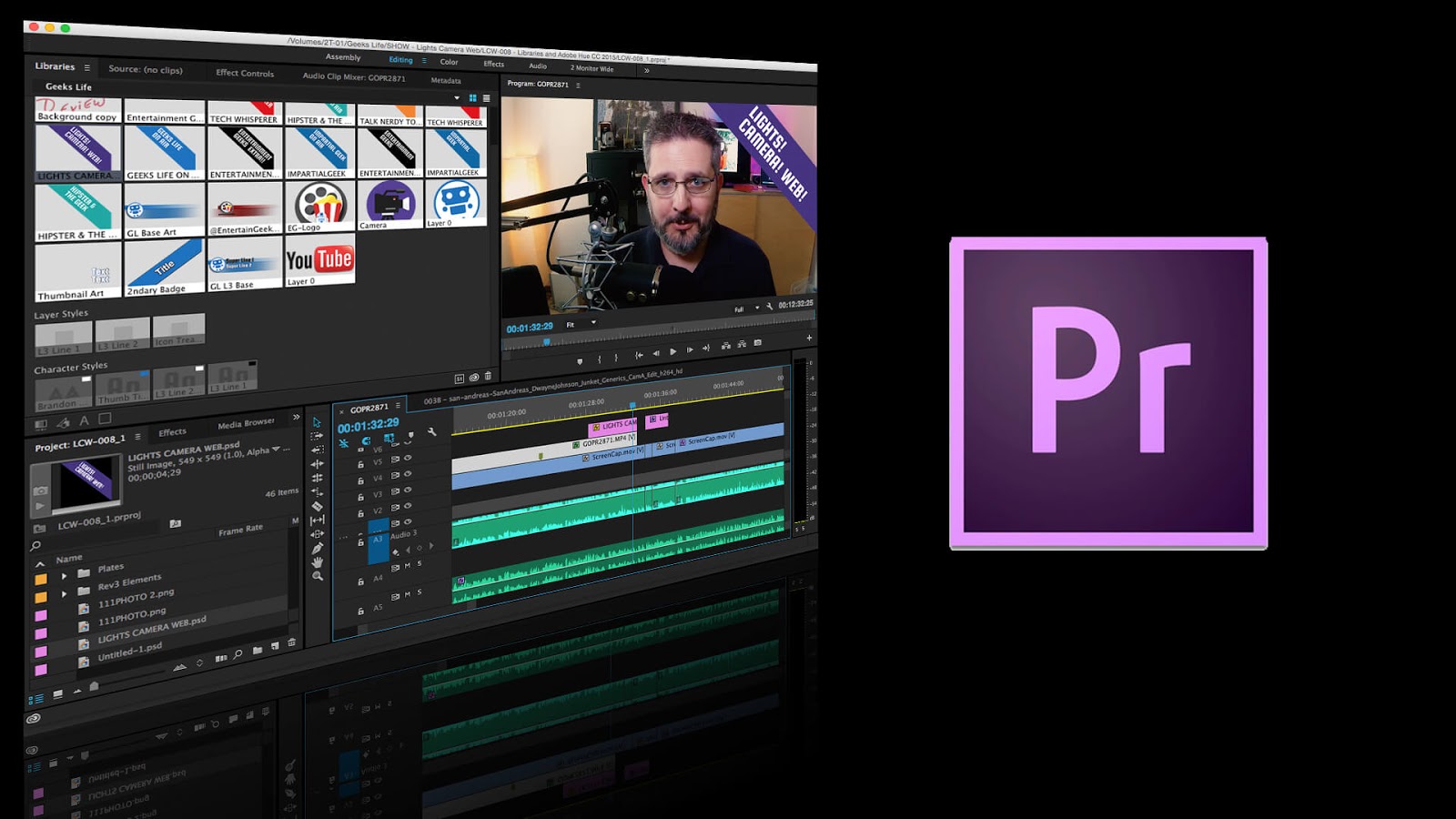The width and height of the screenshot is (1456, 819).
Task: Toggle lock on track V5
Action: pos(361,464)
